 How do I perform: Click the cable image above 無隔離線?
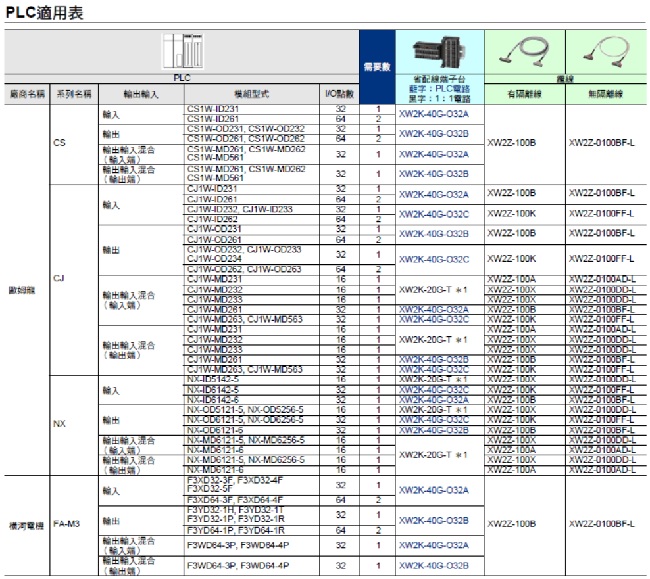coord(606,51)
